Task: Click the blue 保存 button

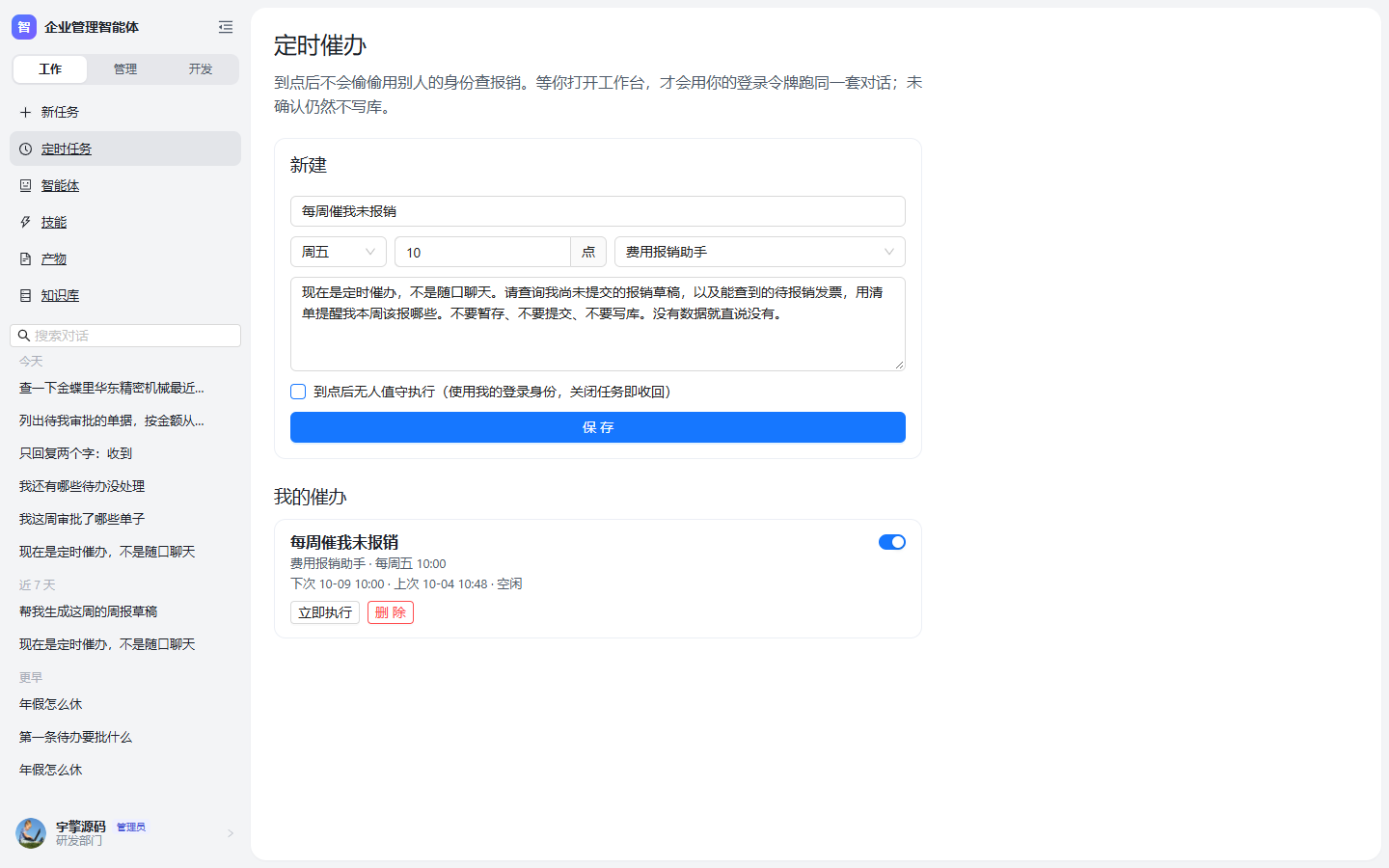Action: click(598, 427)
